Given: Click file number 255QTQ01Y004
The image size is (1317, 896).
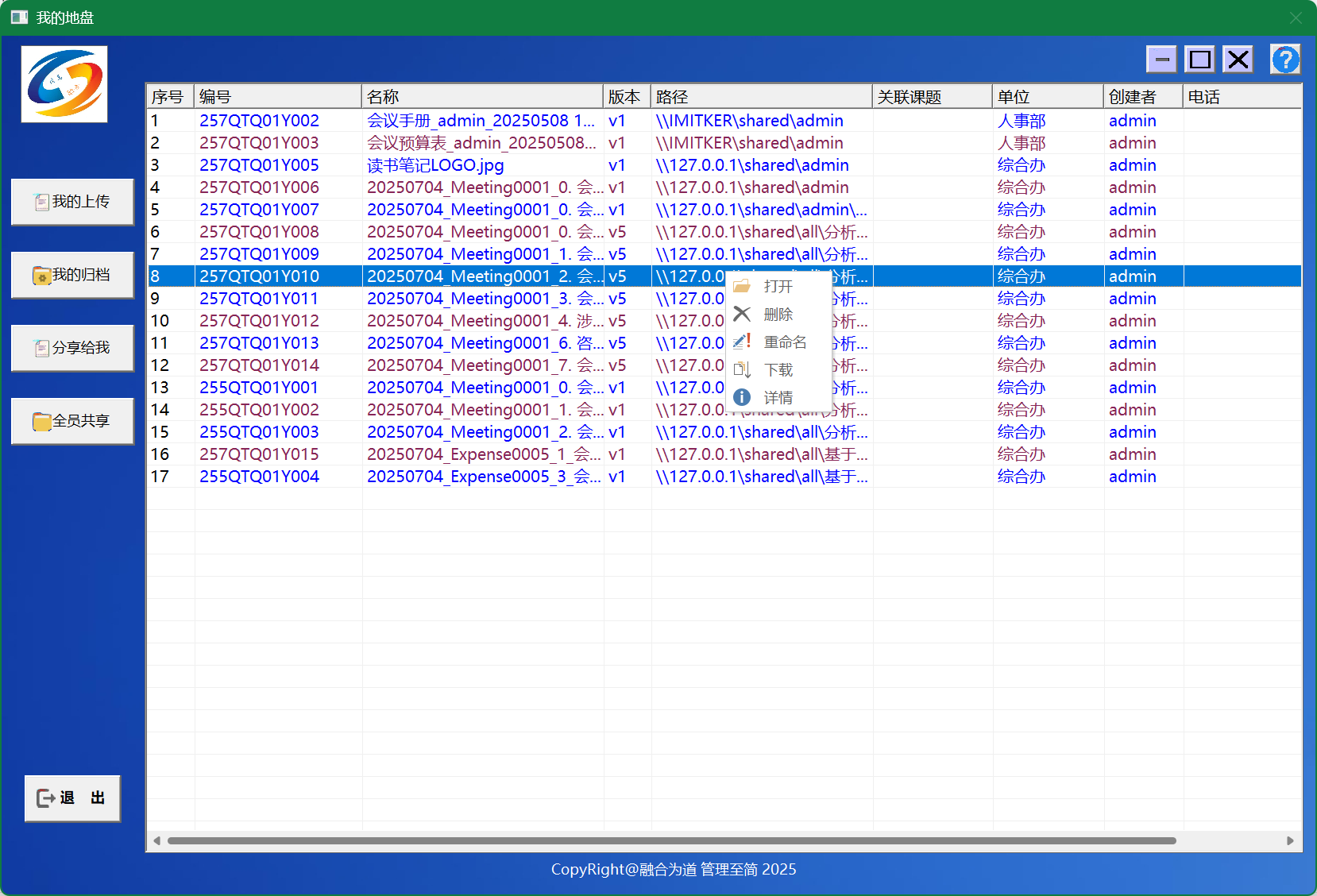Looking at the screenshot, I should 259,477.
